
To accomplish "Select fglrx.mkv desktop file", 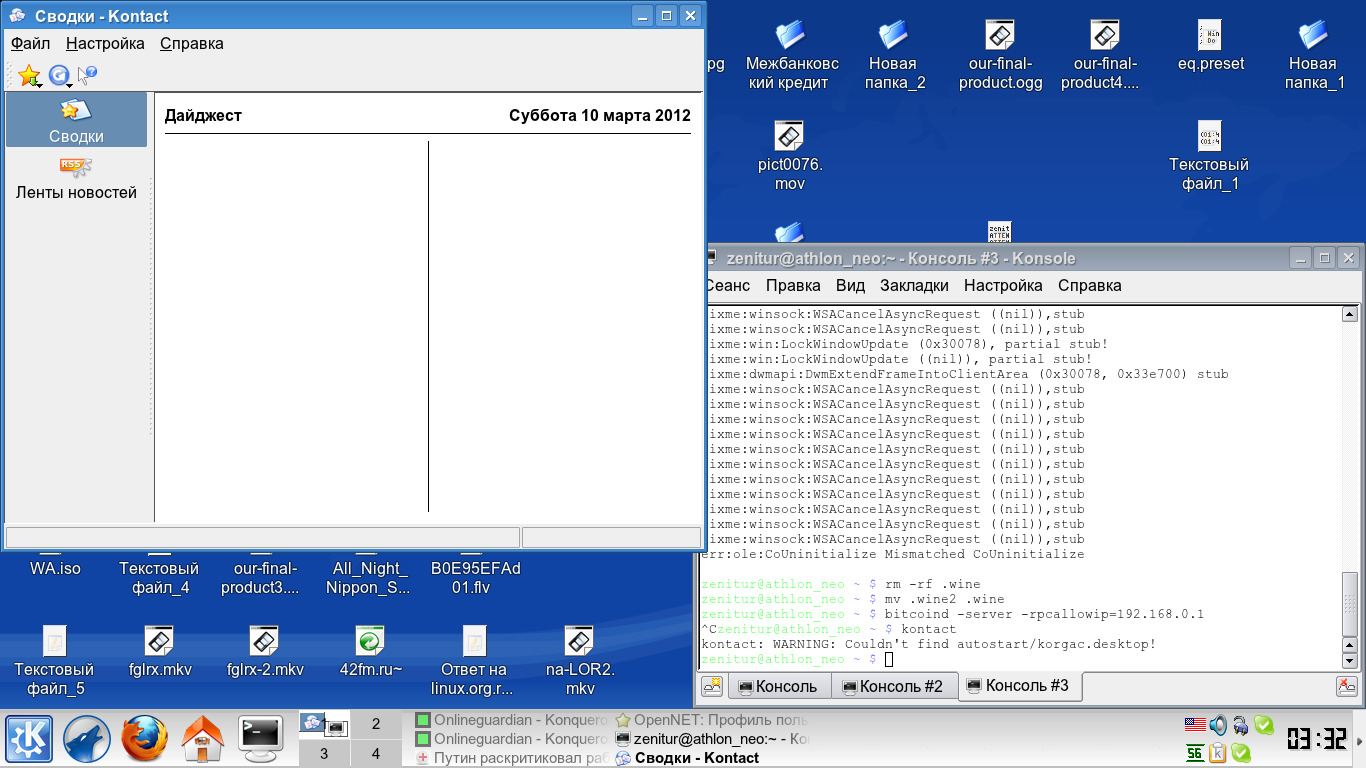I will tap(160, 652).
